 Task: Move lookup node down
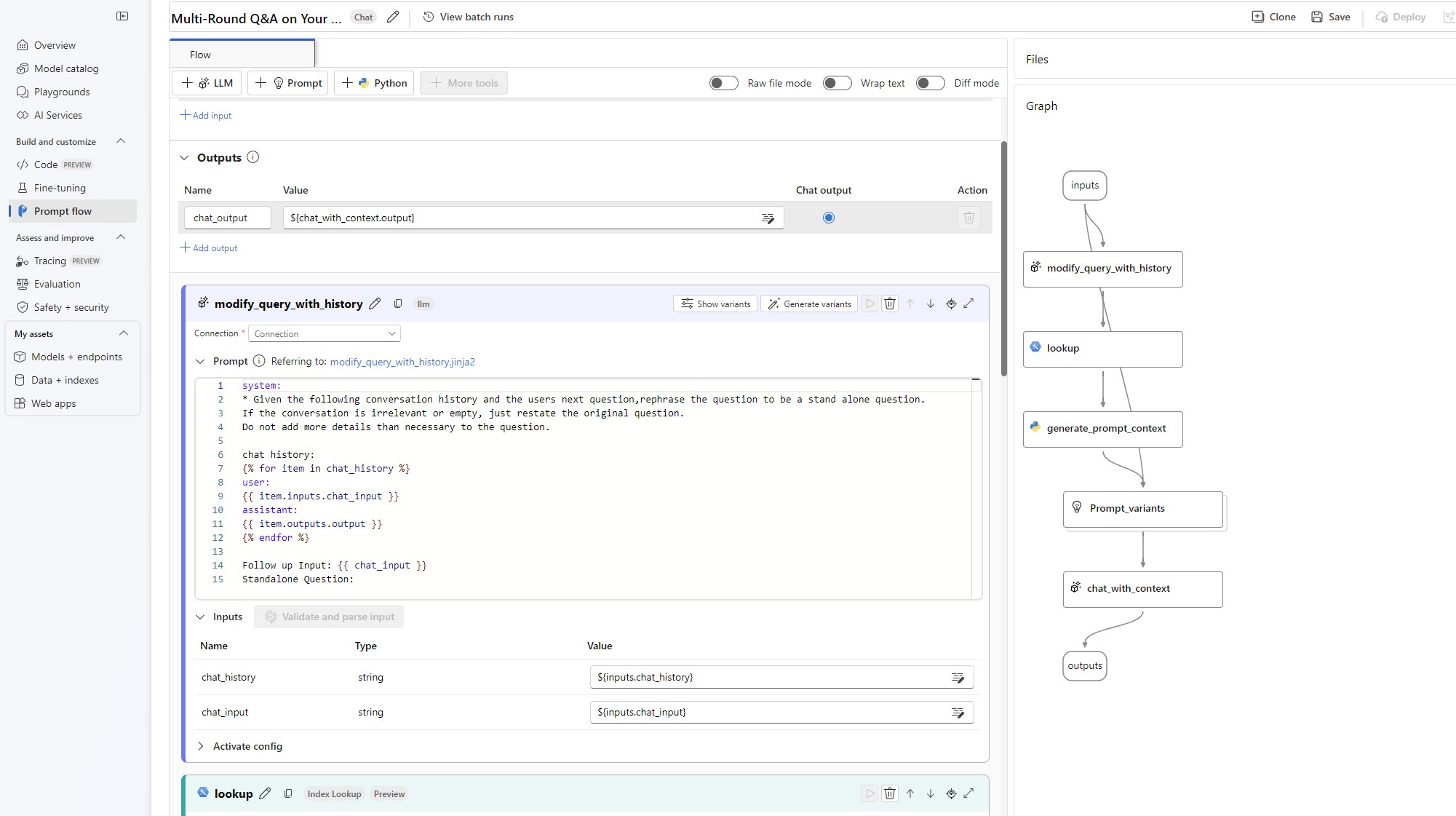[931, 793]
